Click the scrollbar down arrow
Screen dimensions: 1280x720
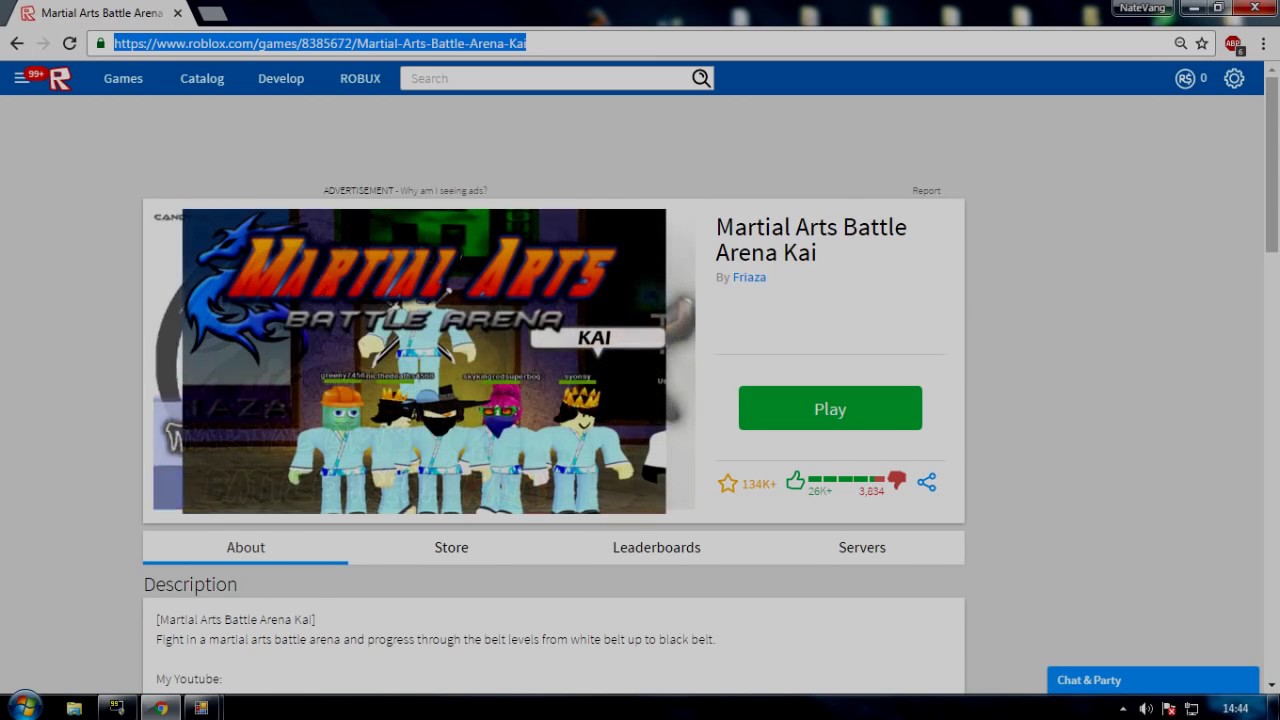pos(1272,685)
